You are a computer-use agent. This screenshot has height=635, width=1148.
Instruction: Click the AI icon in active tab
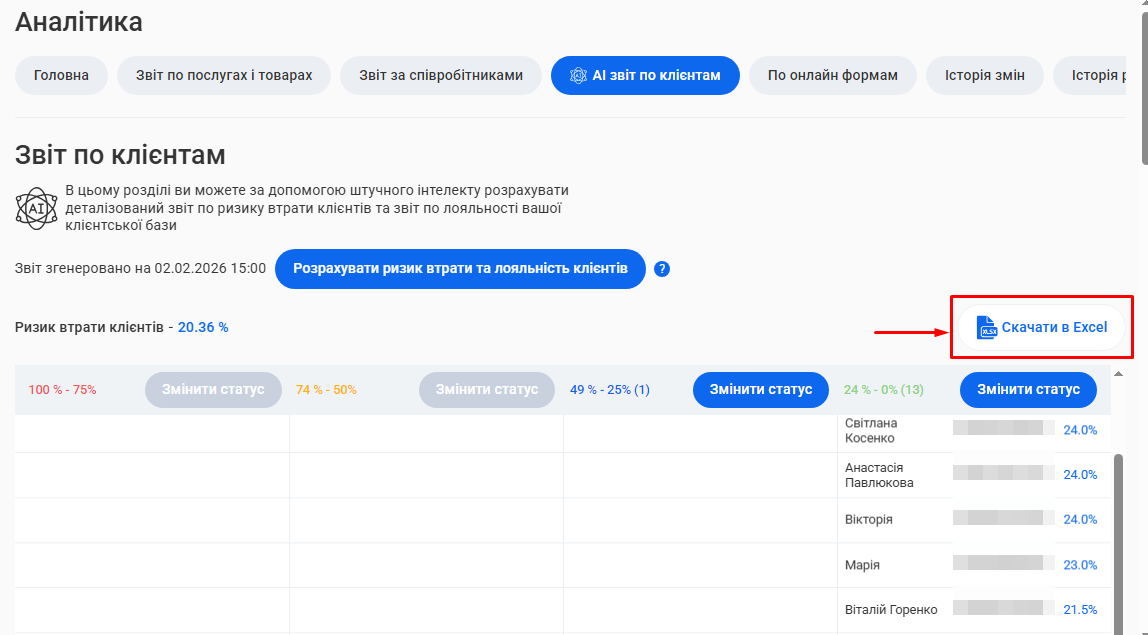tap(578, 75)
